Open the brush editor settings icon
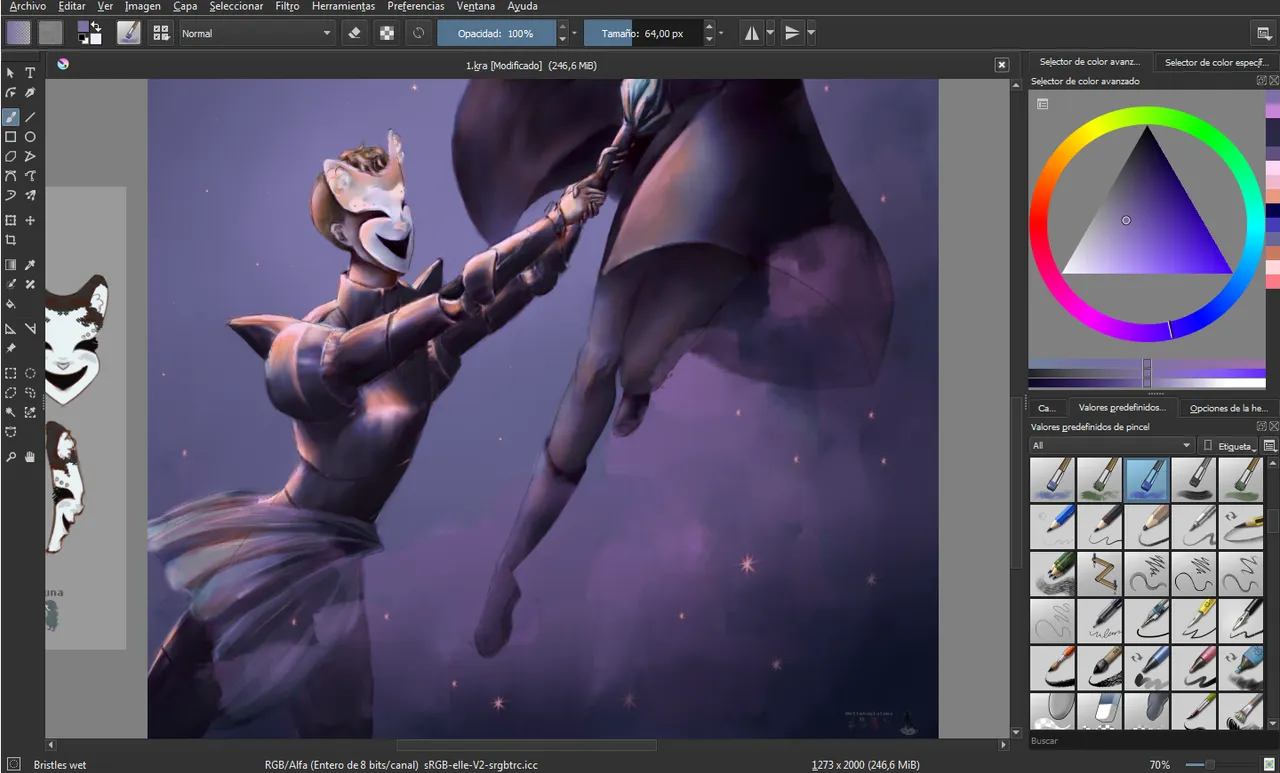1280x773 pixels. [129, 33]
